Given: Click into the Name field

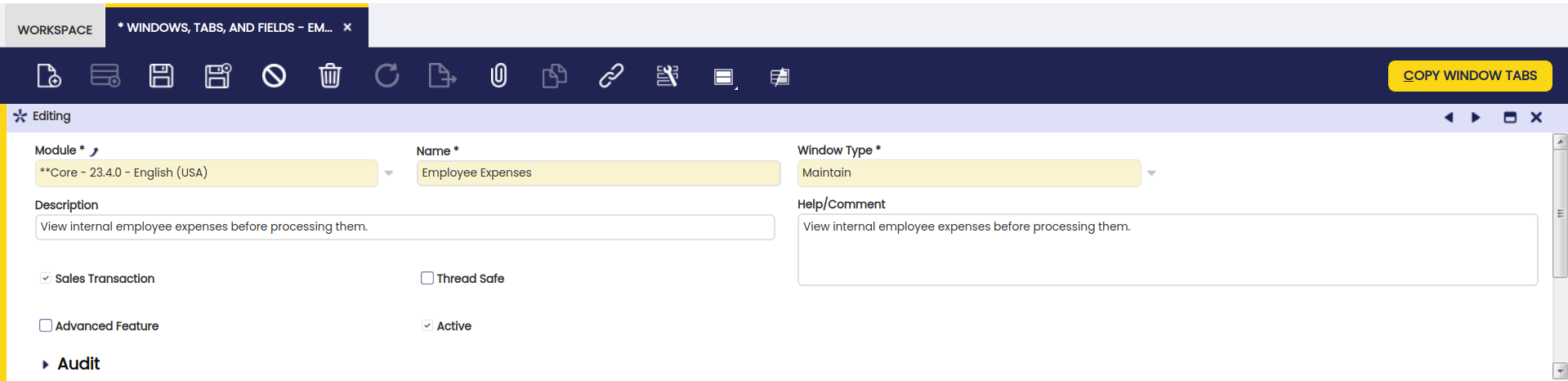Looking at the screenshot, I should 598,173.
